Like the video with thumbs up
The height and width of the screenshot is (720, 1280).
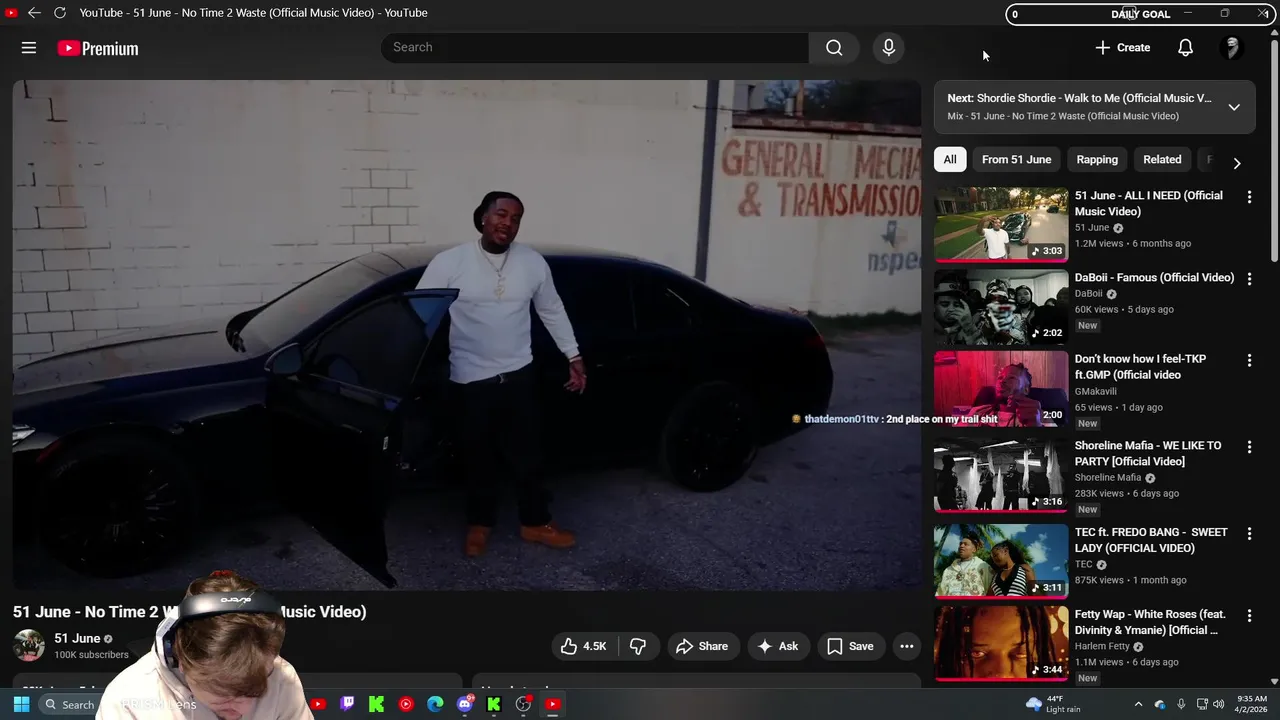pyautogui.click(x=584, y=646)
